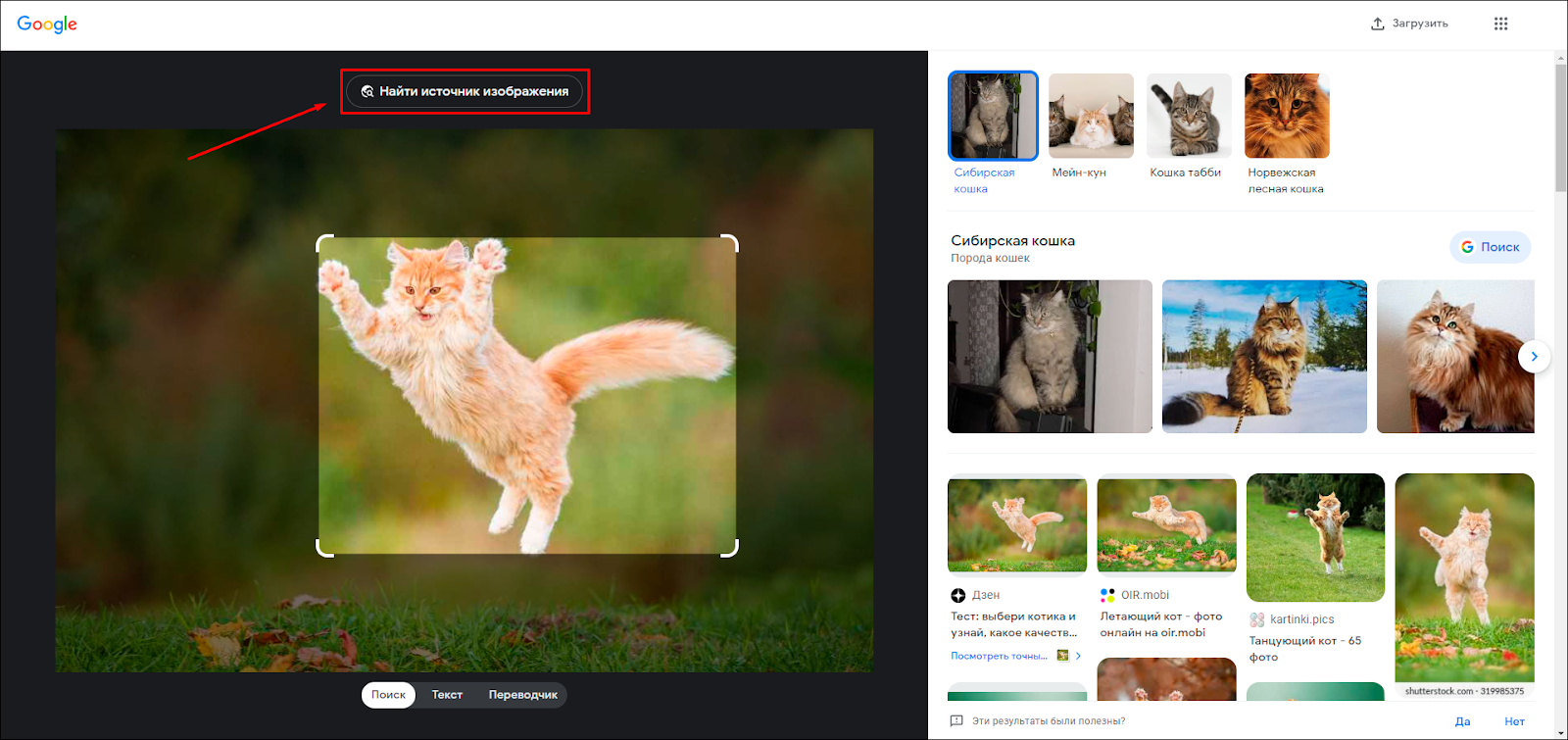Click Летающий кот - фото result title
Viewport: 1568px width, 740px height.
tap(1161, 624)
